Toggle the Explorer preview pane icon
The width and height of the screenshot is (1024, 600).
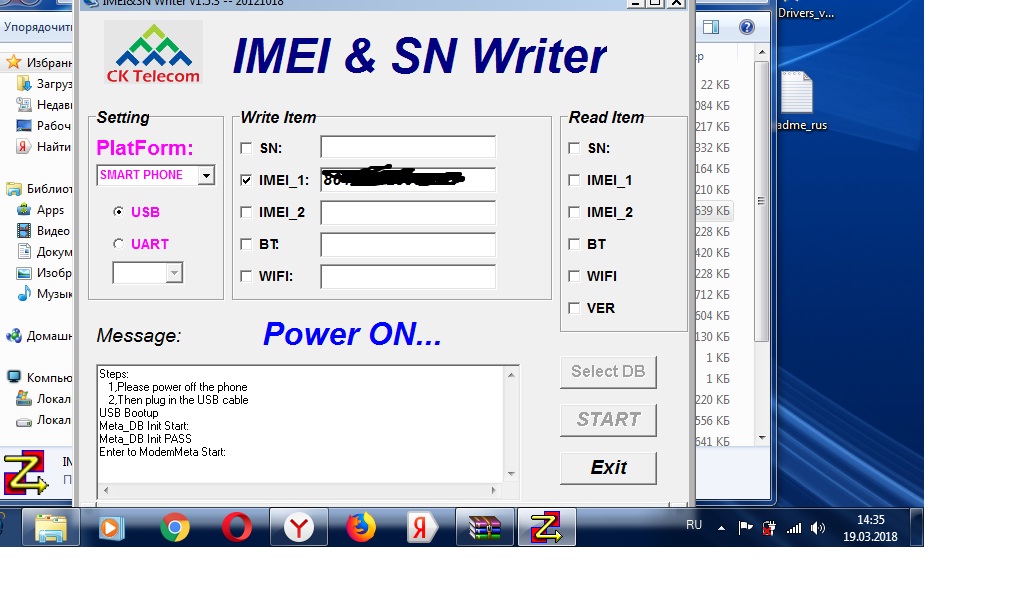711,27
